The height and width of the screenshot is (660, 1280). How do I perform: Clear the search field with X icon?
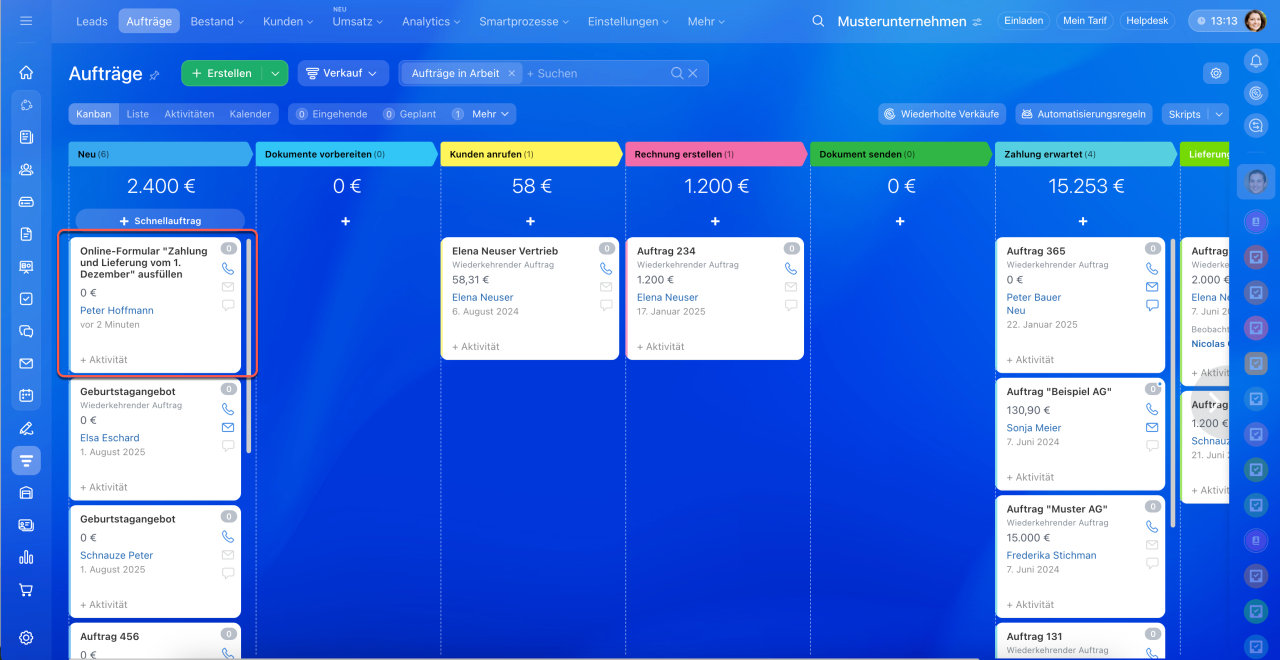pos(692,73)
